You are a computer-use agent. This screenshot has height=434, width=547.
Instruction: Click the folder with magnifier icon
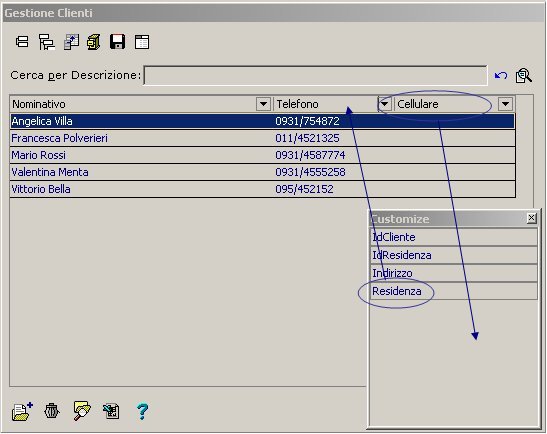(x=82, y=411)
